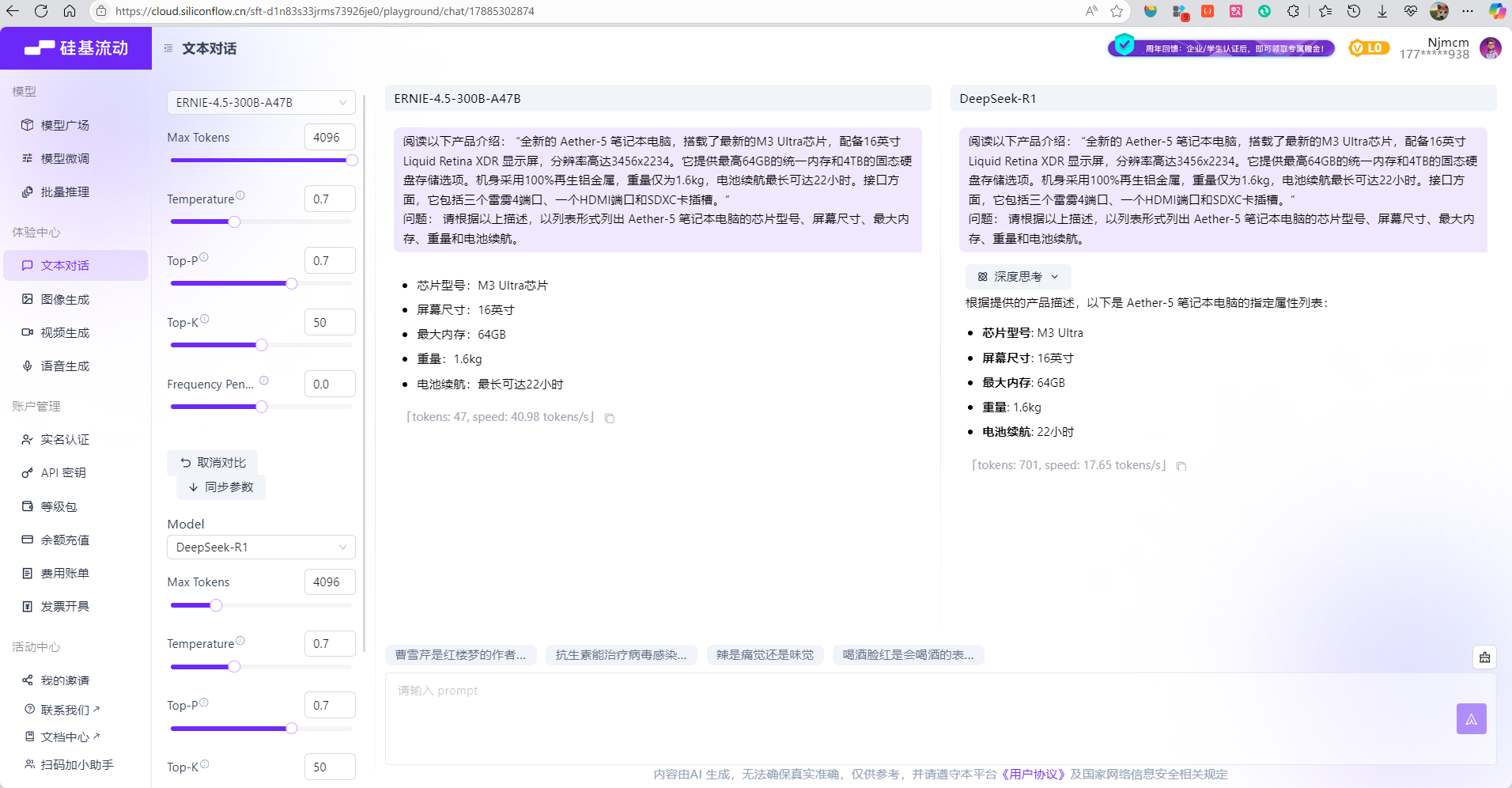Click the info icon next to first Temperature
The image size is (1512, 788).
click(x=240, y=195)
